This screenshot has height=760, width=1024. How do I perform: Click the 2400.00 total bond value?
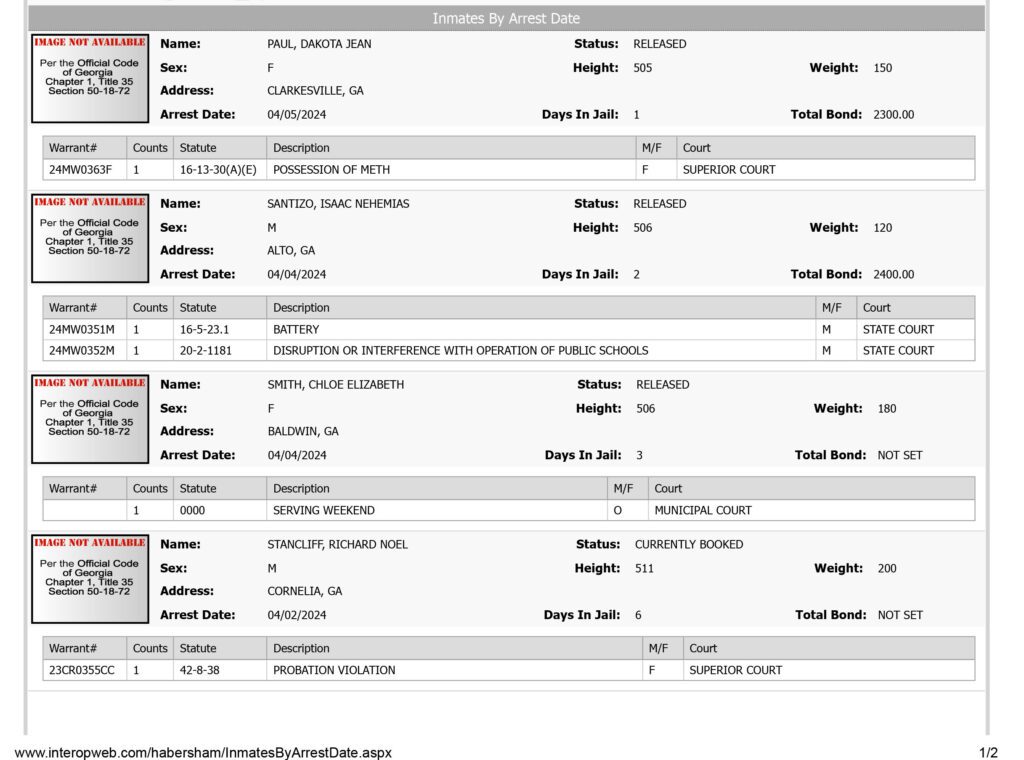893,274
